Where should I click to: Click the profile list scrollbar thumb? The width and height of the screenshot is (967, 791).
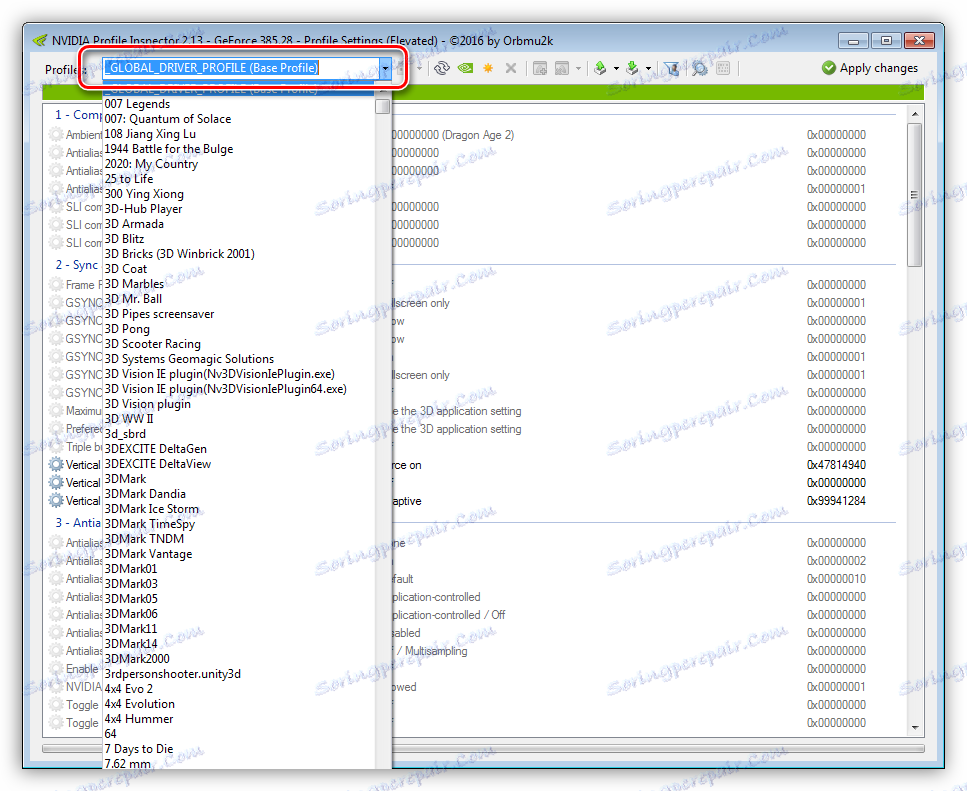(382, 106)
